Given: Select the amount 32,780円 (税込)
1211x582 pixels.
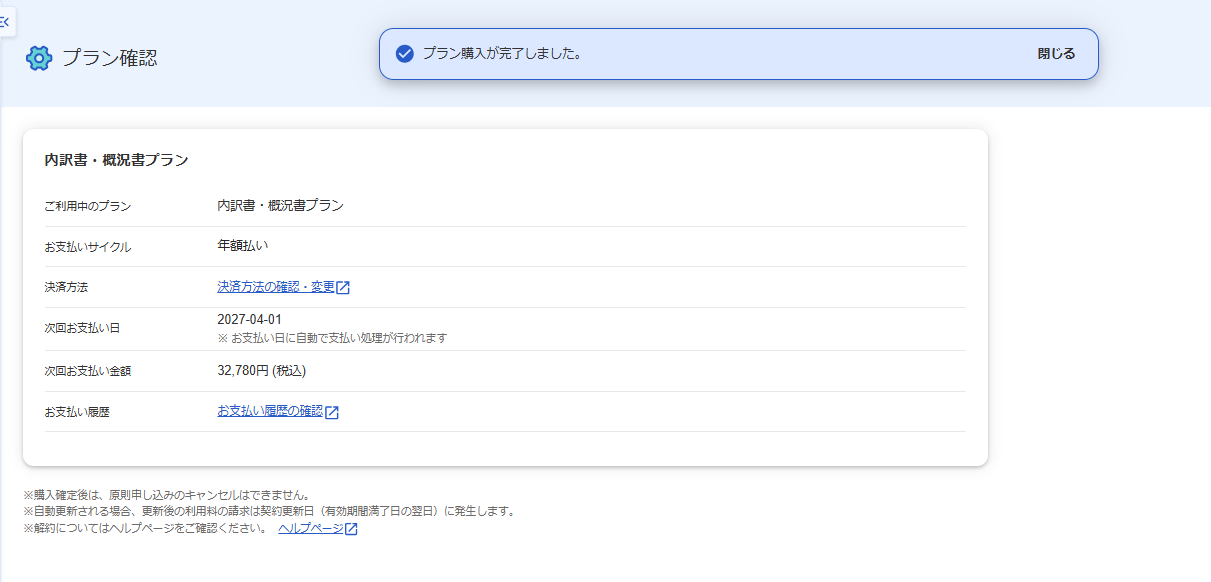Looking at the screenshot, I should (x=261, y=370).
